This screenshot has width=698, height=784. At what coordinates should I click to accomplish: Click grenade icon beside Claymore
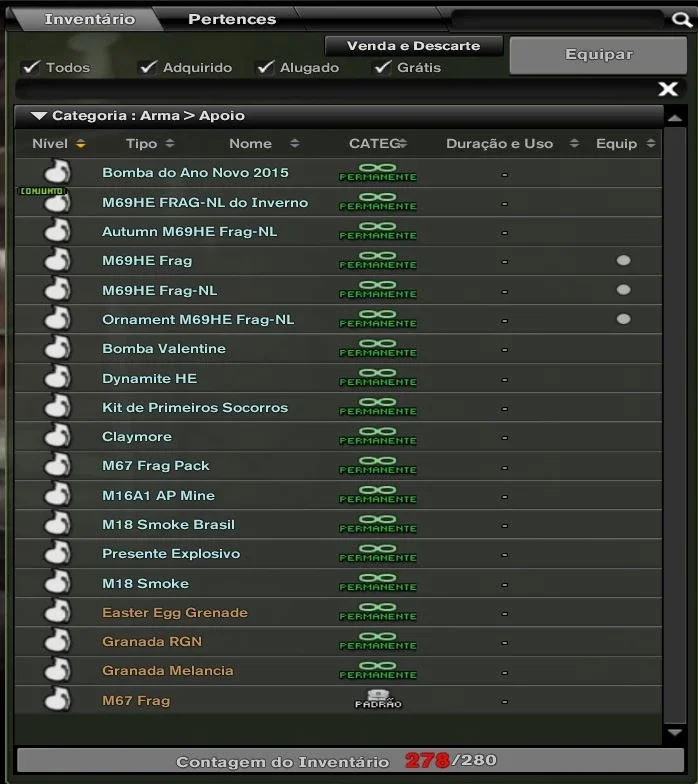58,436
